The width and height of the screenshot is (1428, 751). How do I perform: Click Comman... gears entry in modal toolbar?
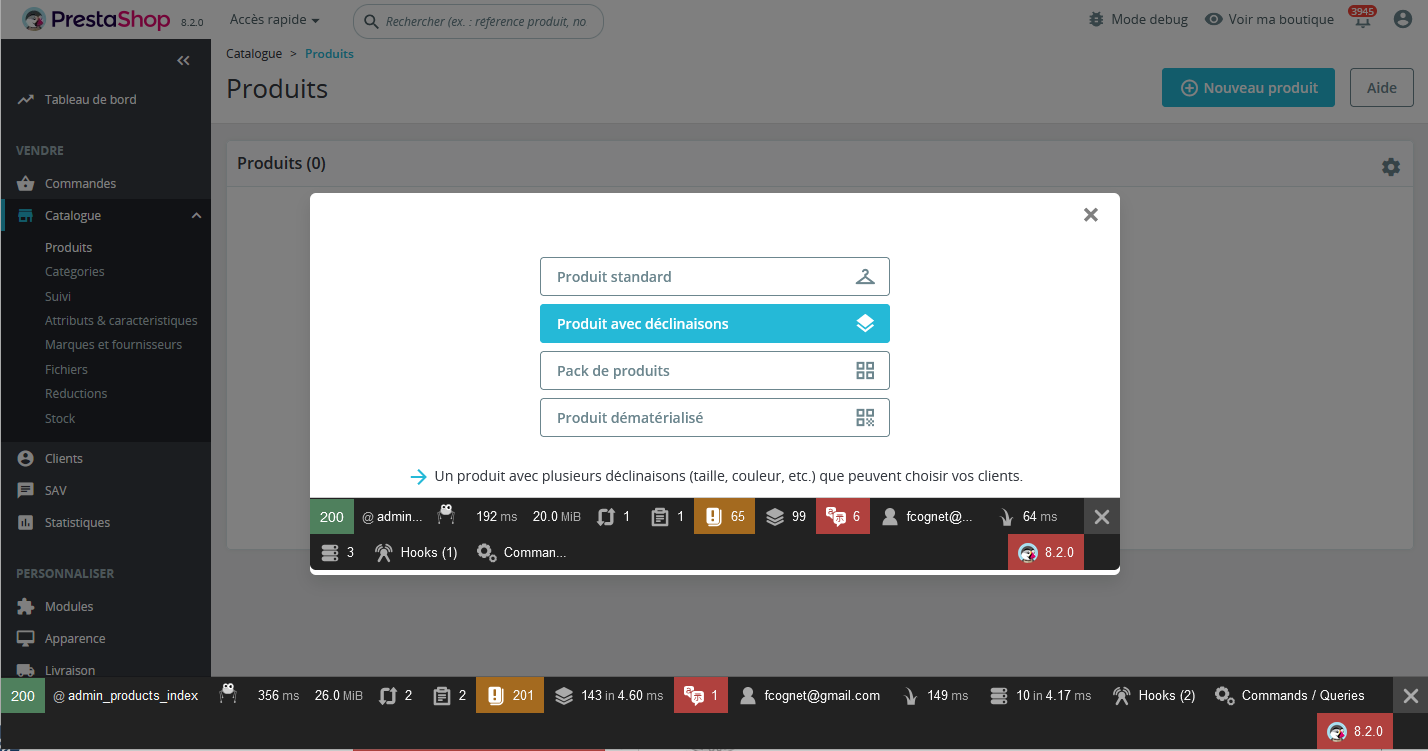(x=521, y=552)
